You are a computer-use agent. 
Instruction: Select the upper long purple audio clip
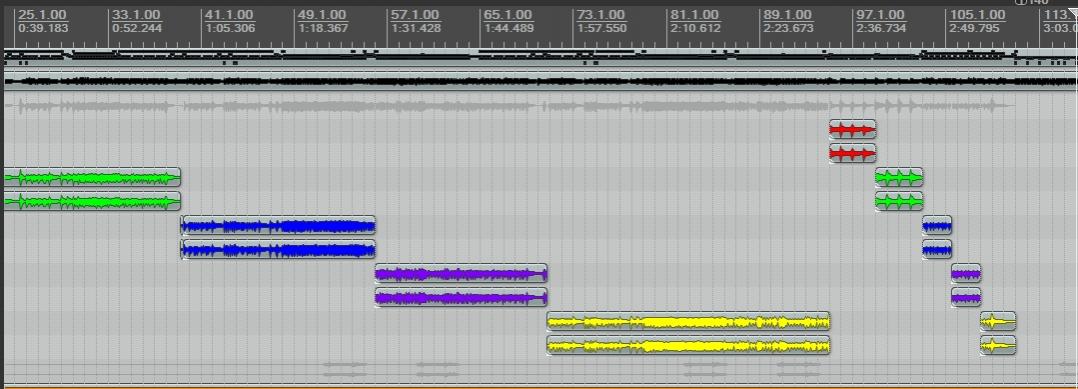click(461, 274)
